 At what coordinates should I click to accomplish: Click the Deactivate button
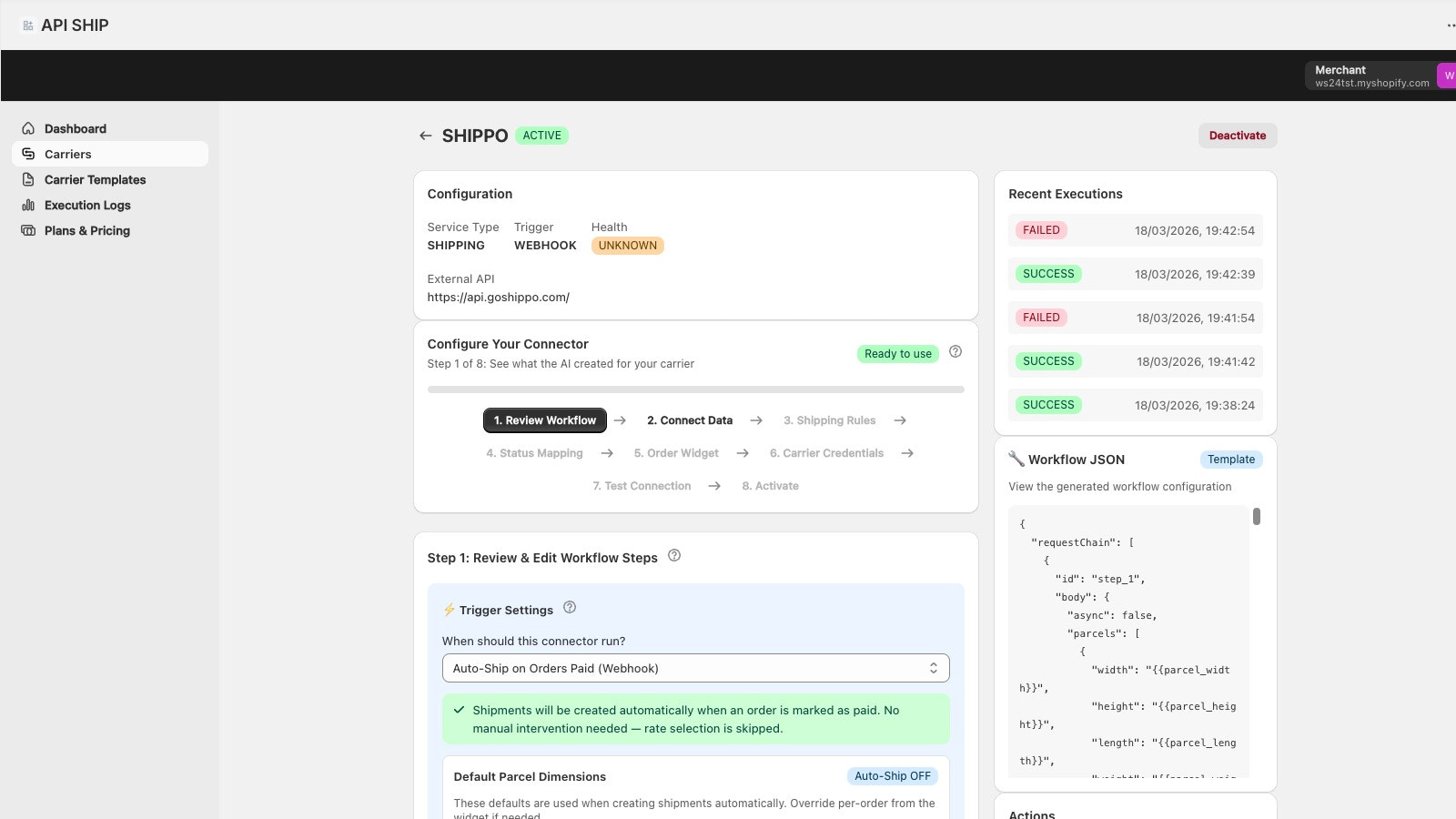click(1238, 136)
